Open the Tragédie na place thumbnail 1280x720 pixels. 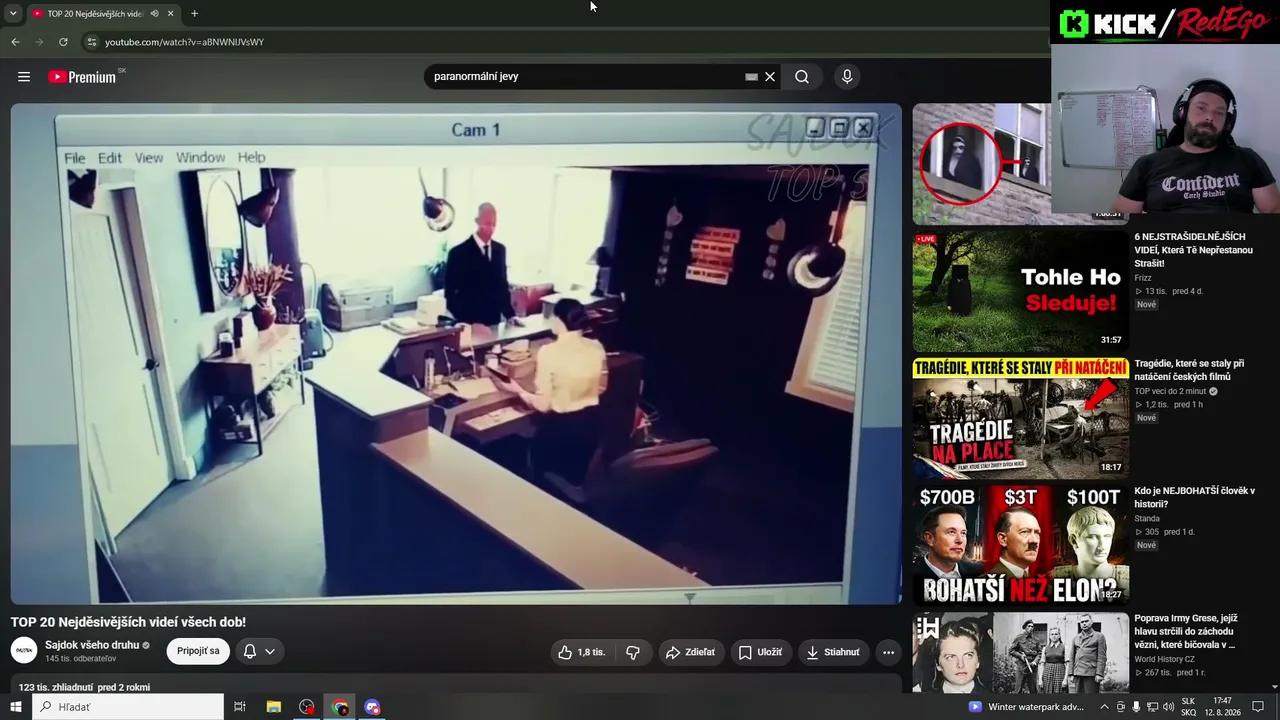coord(1020,418)
